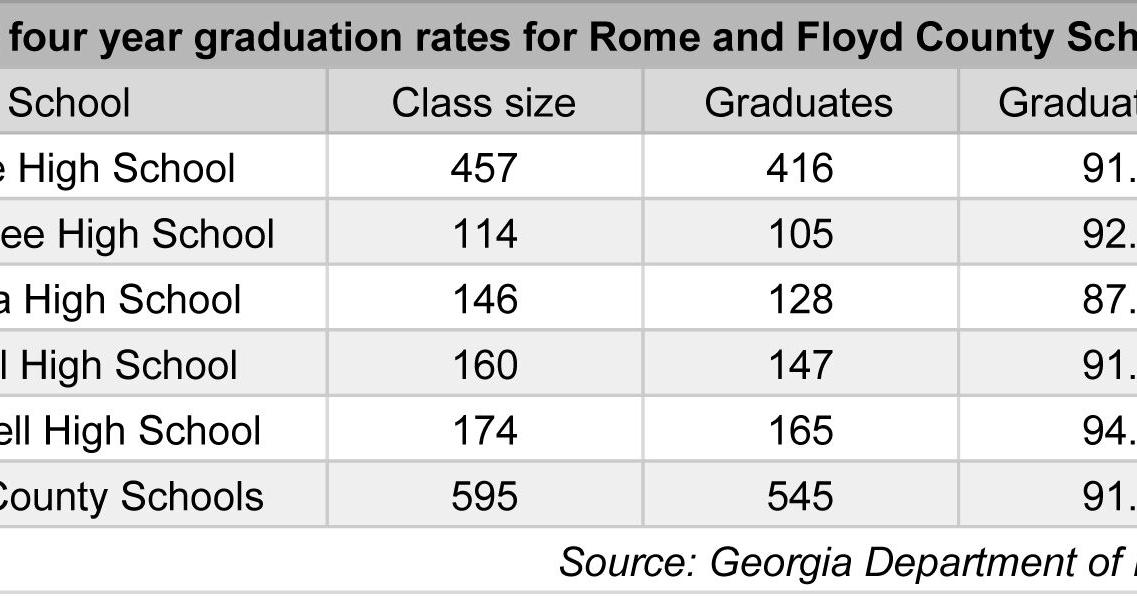This screenshot has width=1137, height=597.
Task: Click the table title about graduation rates
Action: 570,38
